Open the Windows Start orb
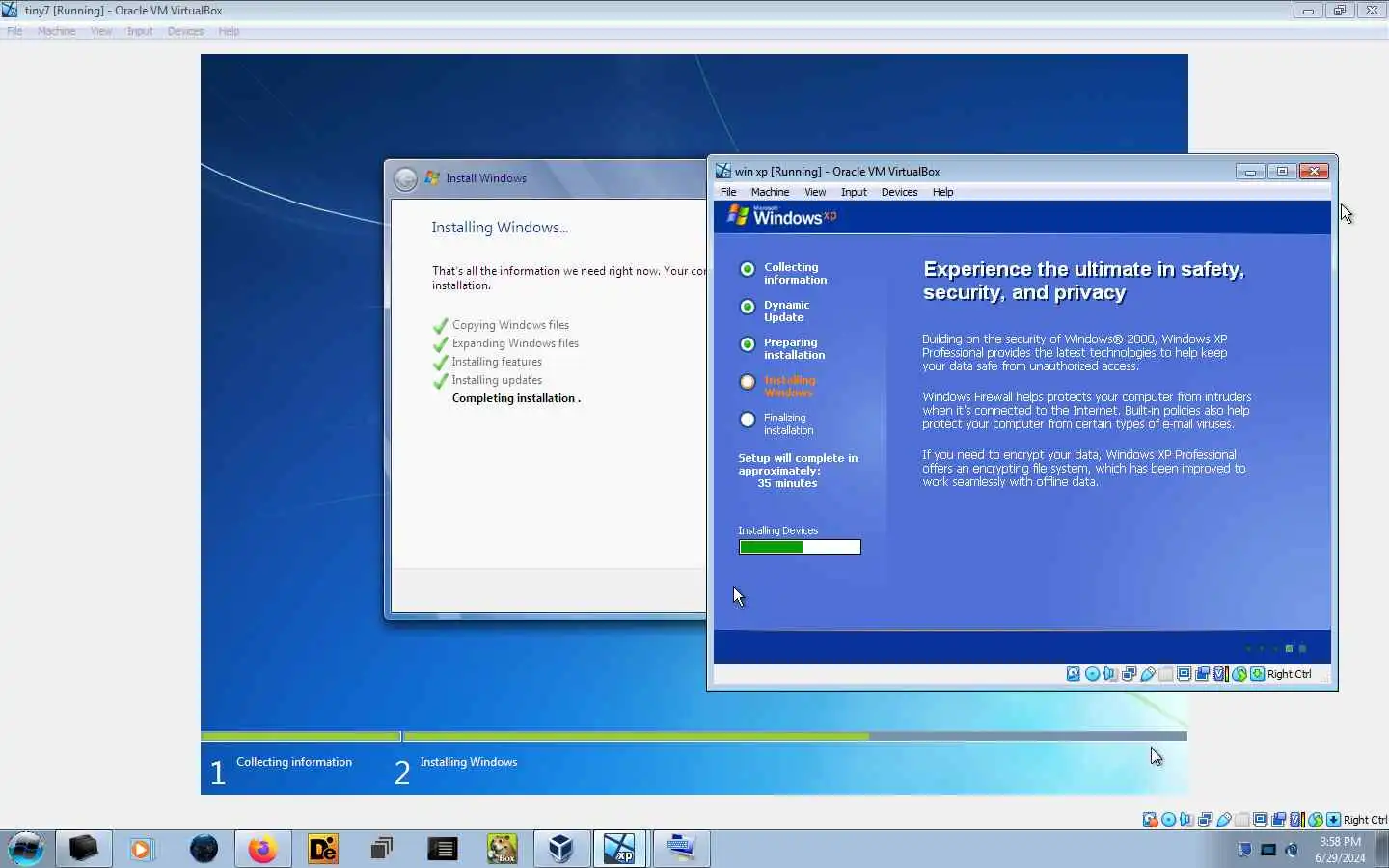 point(26,849)
